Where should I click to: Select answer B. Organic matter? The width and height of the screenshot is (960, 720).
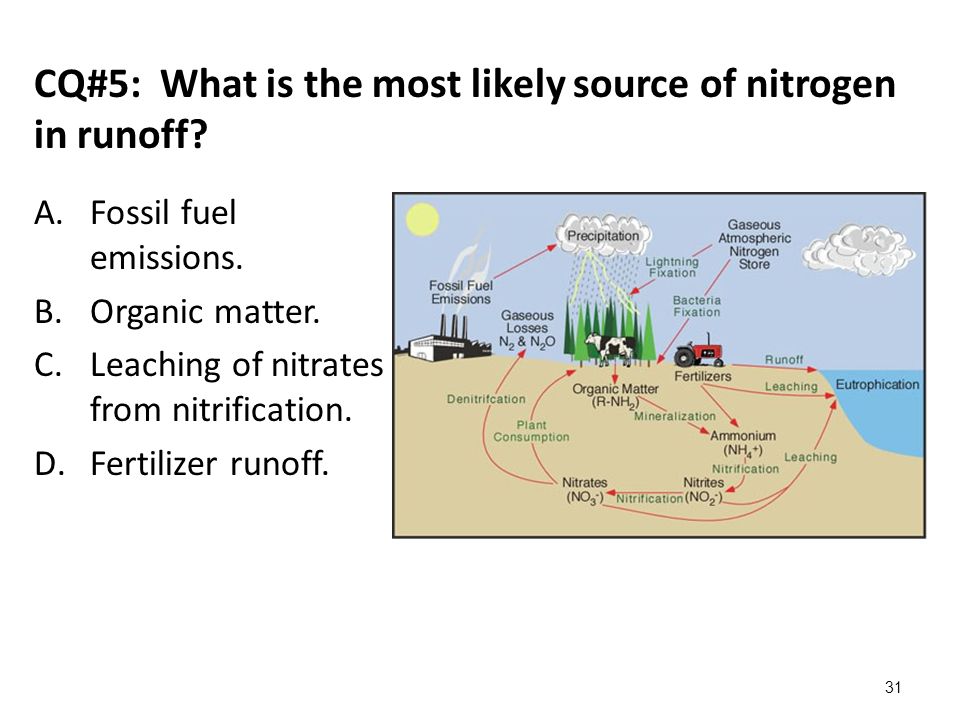[x=178, y=312]
